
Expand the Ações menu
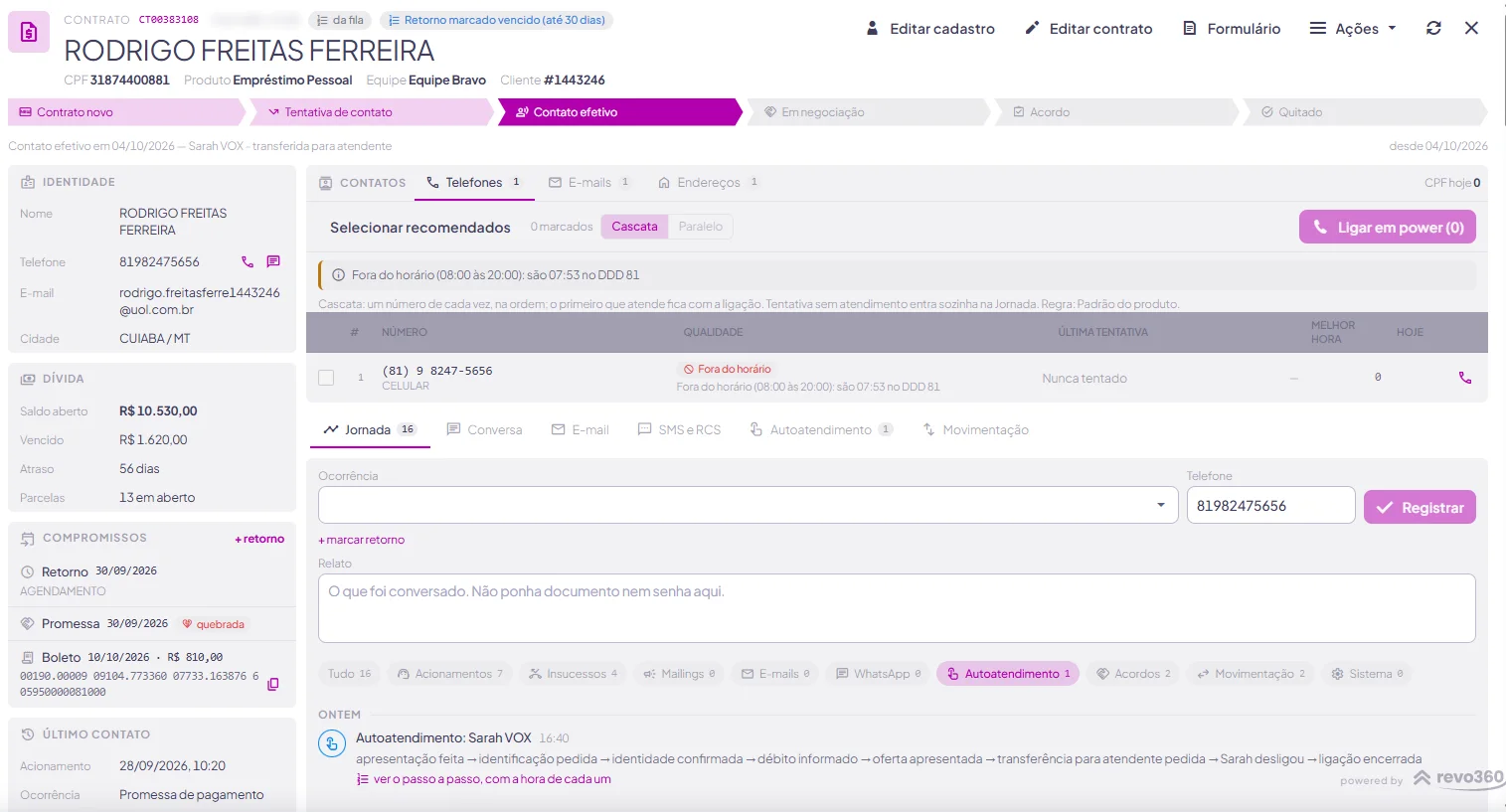click(x=1353, y=29)
